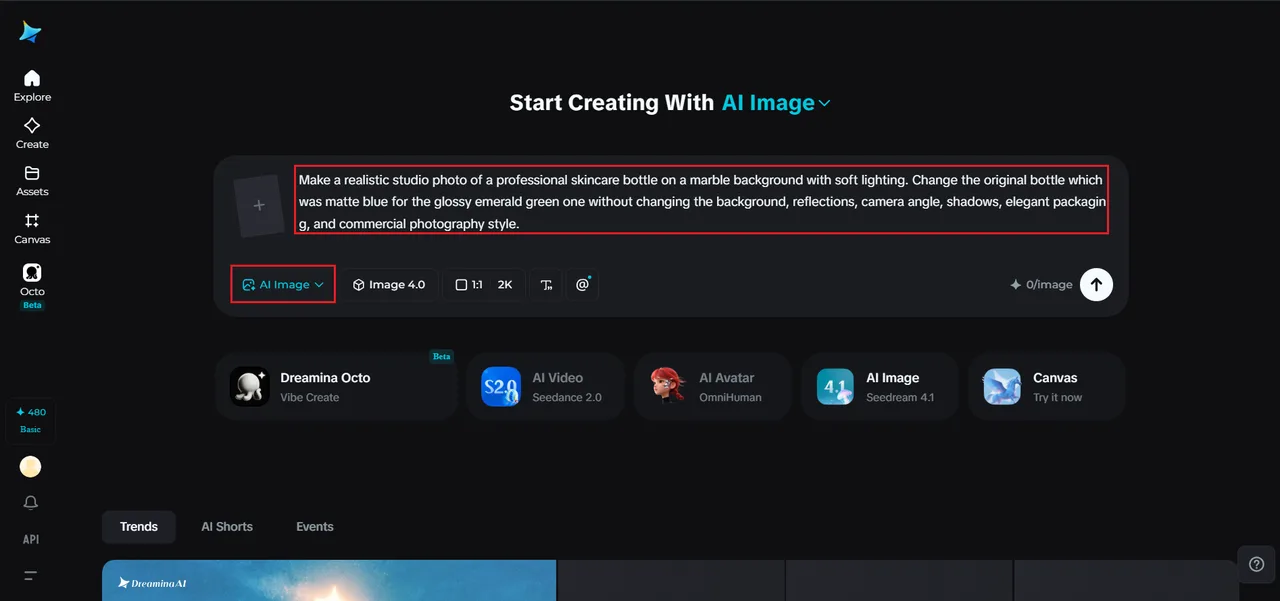Open Canvas from the sidebar
This screenshot has height=601, width=1280.
pos(32,229)
